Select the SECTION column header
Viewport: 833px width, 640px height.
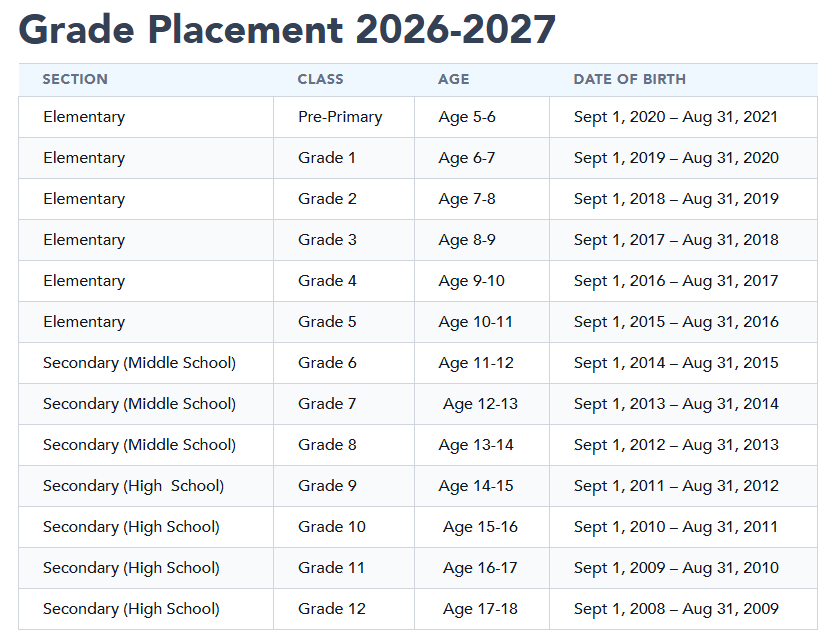(75, 79)
